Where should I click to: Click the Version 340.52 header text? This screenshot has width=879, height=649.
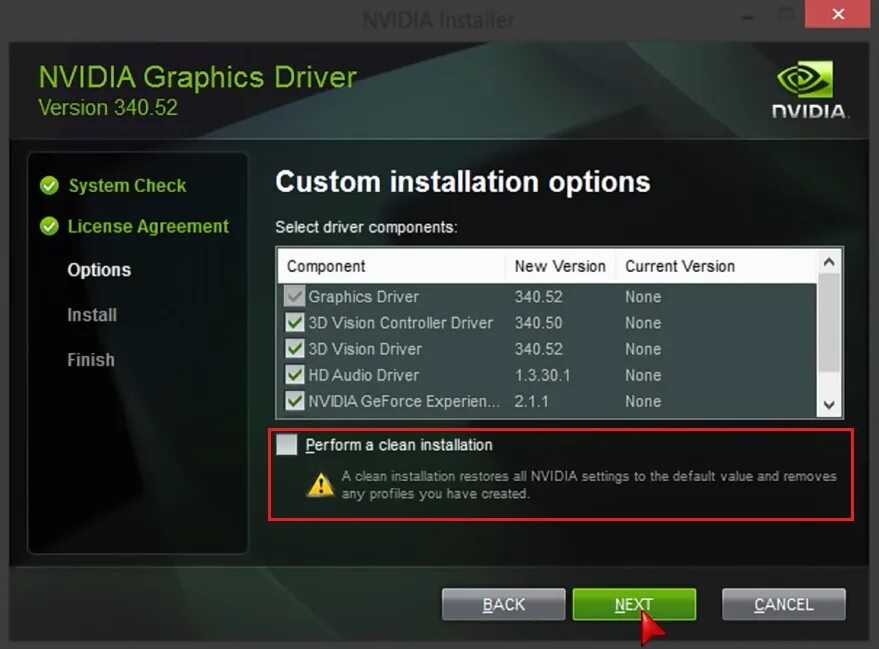(x=108, y=108)
